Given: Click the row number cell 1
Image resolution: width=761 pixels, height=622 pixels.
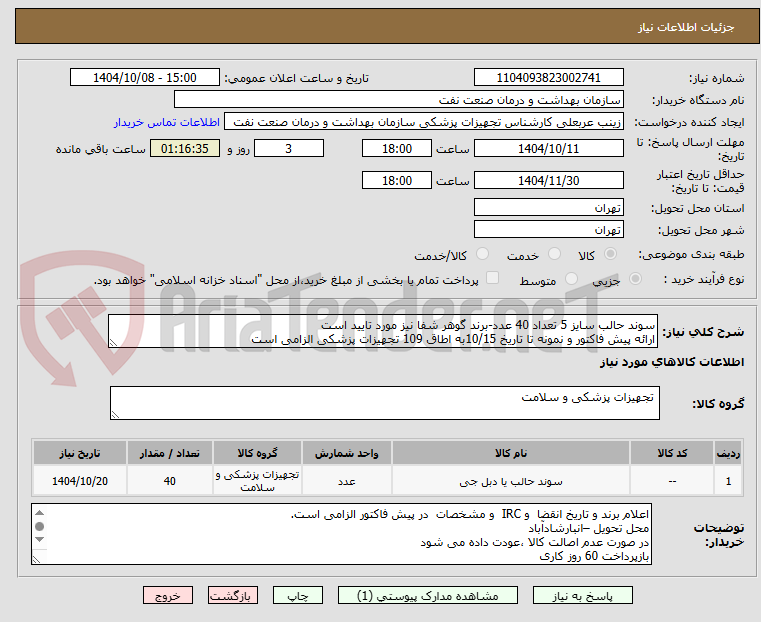Looking at the screenshot, I should [728, 481].
